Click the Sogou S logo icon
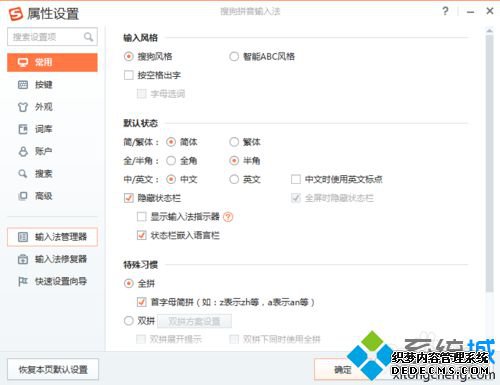 coord(16,14)
